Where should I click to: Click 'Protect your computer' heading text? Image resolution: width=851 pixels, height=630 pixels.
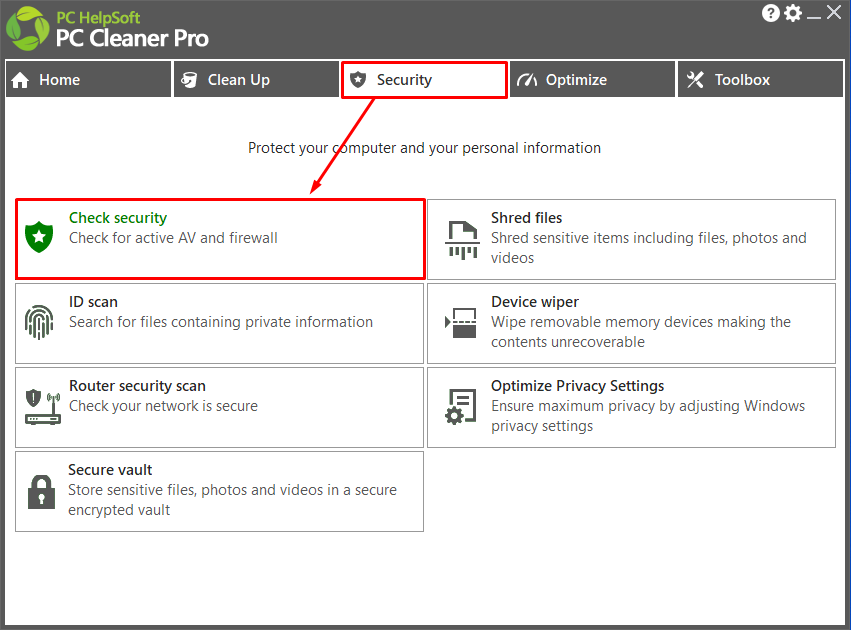point(424,148)
